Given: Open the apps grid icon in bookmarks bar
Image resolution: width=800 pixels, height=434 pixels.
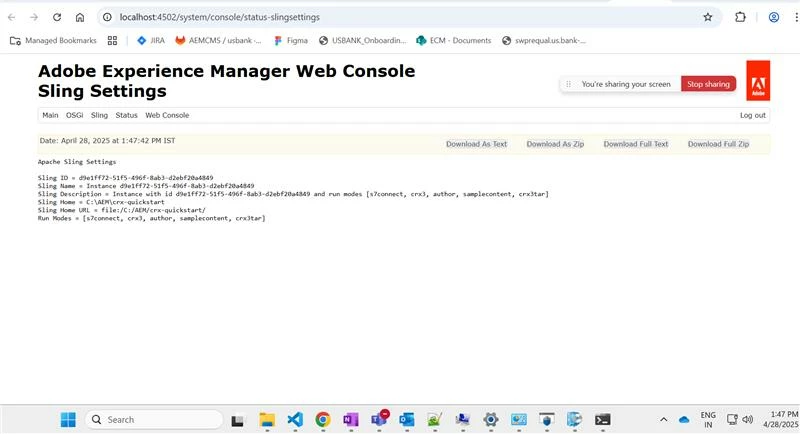Looking at the screenshot, I should 112,40.
